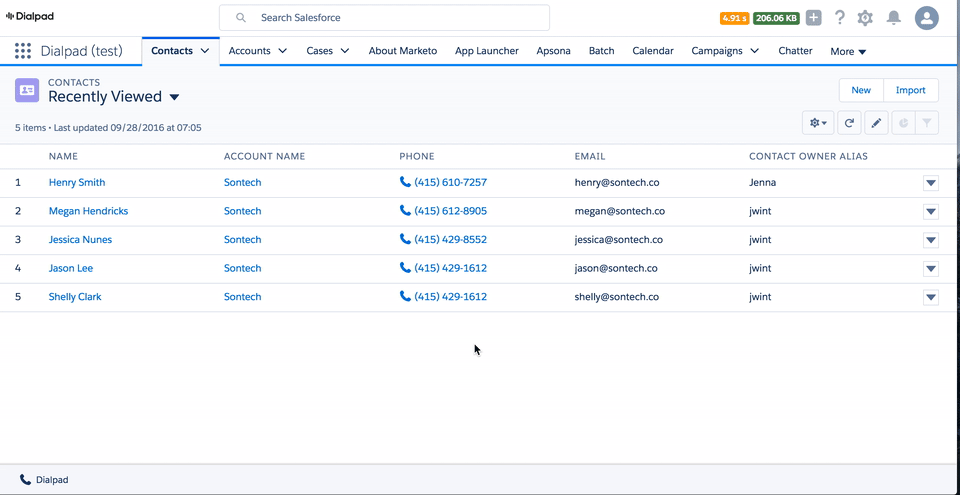Click the New contact button

coord(861,90)
